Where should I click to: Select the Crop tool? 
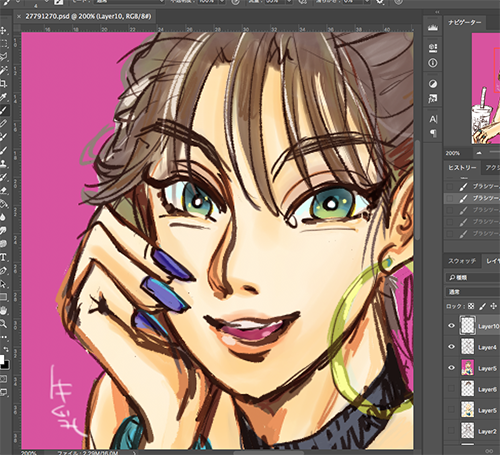click(x=4, y=83)
